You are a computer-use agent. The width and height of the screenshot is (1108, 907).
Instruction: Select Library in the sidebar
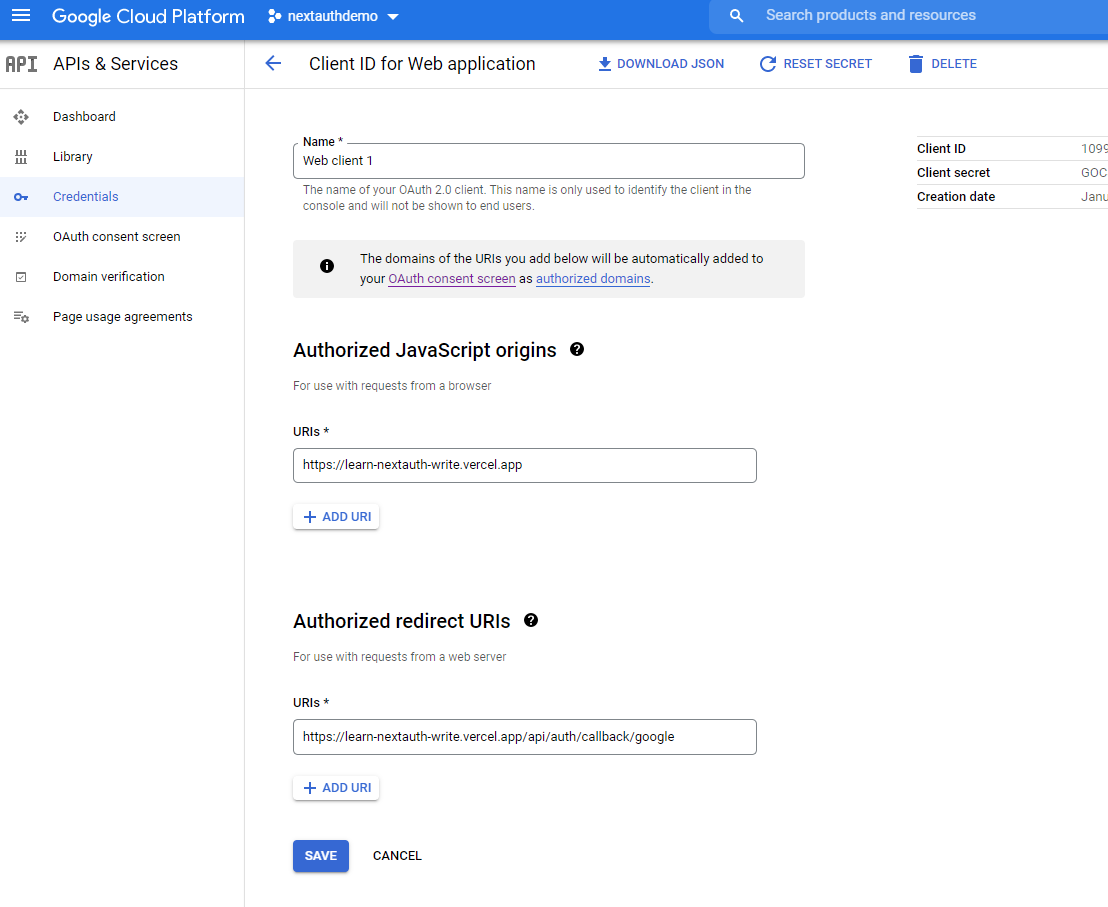(x=72, y=156)
